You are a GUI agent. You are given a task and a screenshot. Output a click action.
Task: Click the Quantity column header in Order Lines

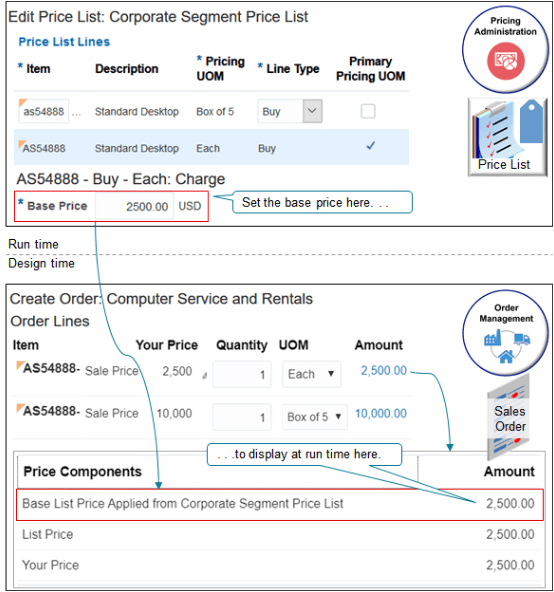(x=242, y=345)
